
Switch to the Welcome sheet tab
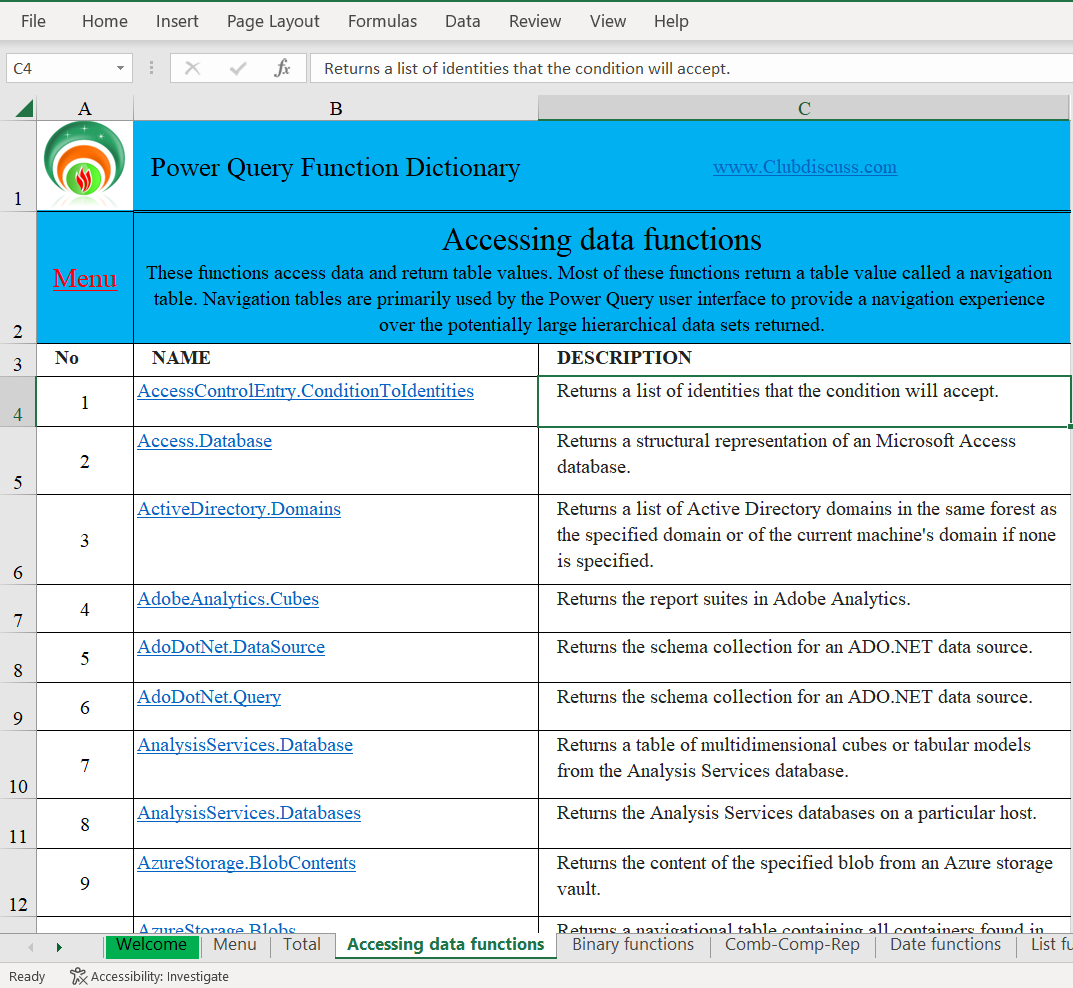151,945
